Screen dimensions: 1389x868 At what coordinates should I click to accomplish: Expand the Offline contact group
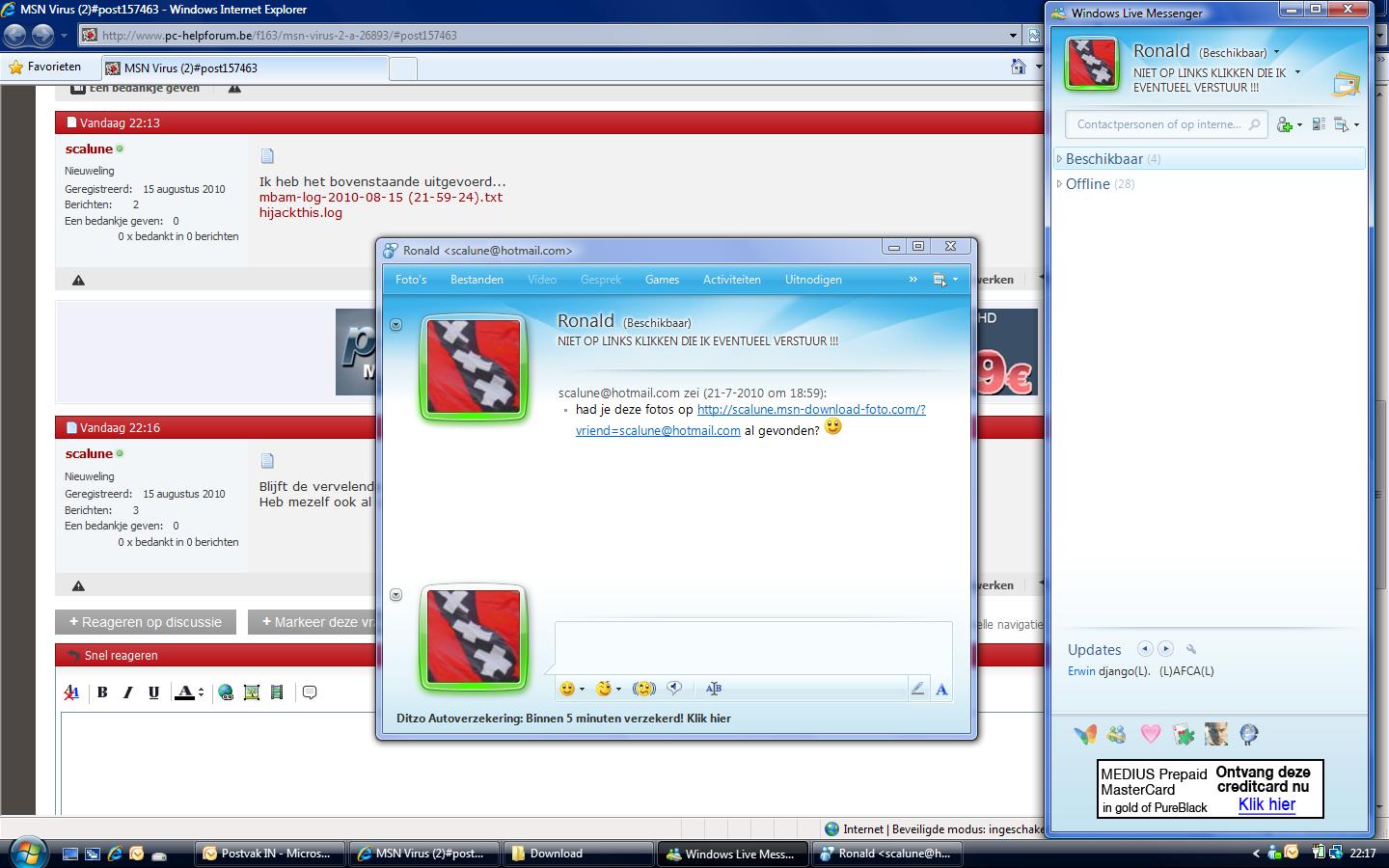(x=1059, y=184)
